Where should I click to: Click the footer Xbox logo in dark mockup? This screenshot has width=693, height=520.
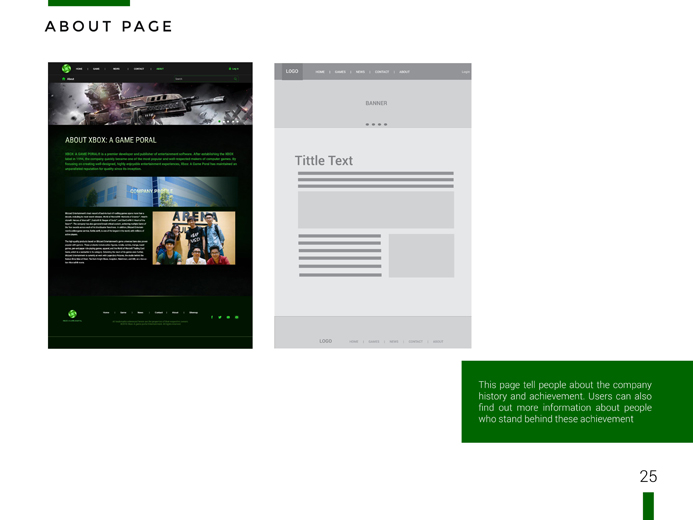coord(72,314)
